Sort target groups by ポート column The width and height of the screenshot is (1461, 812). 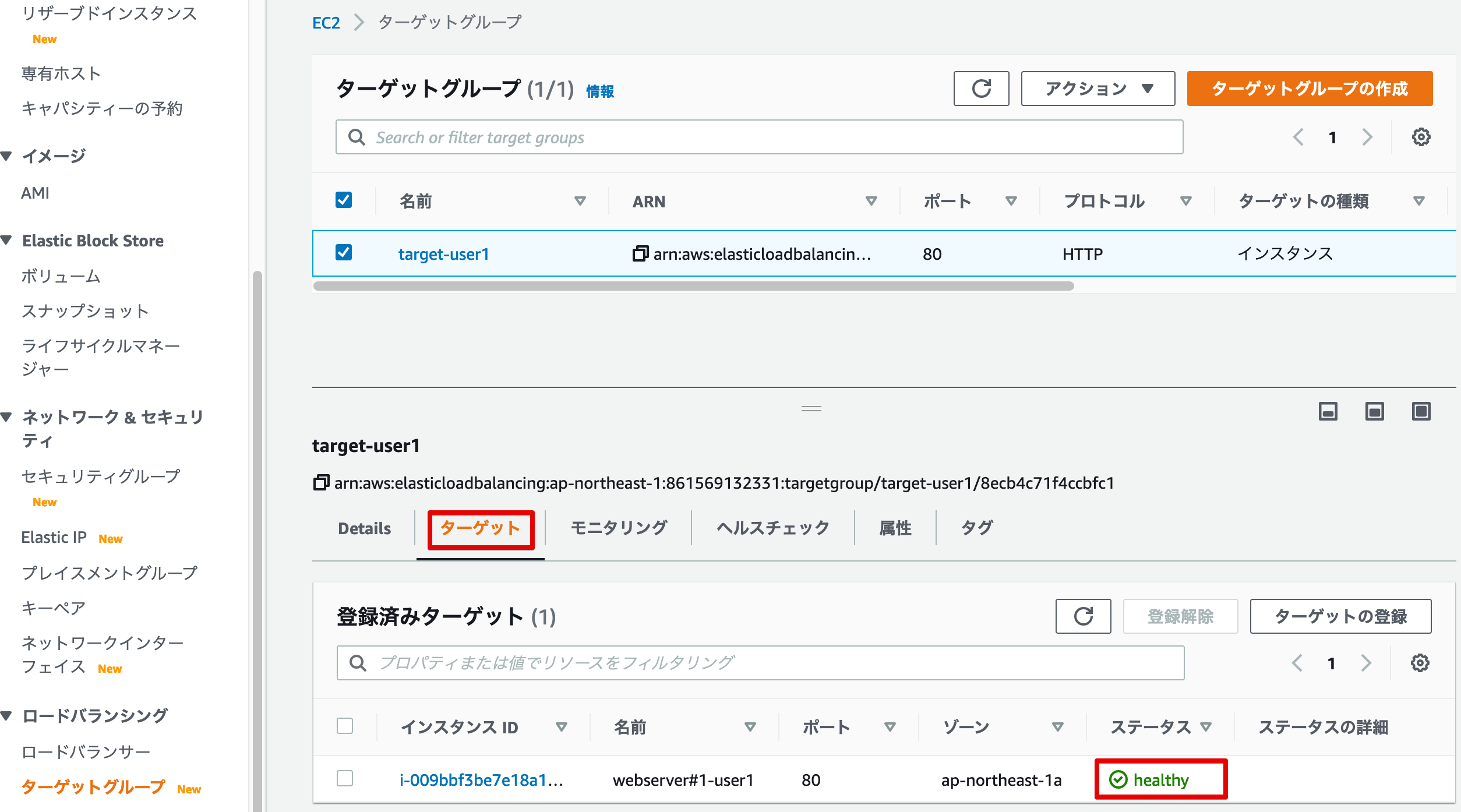(1011, 201)
